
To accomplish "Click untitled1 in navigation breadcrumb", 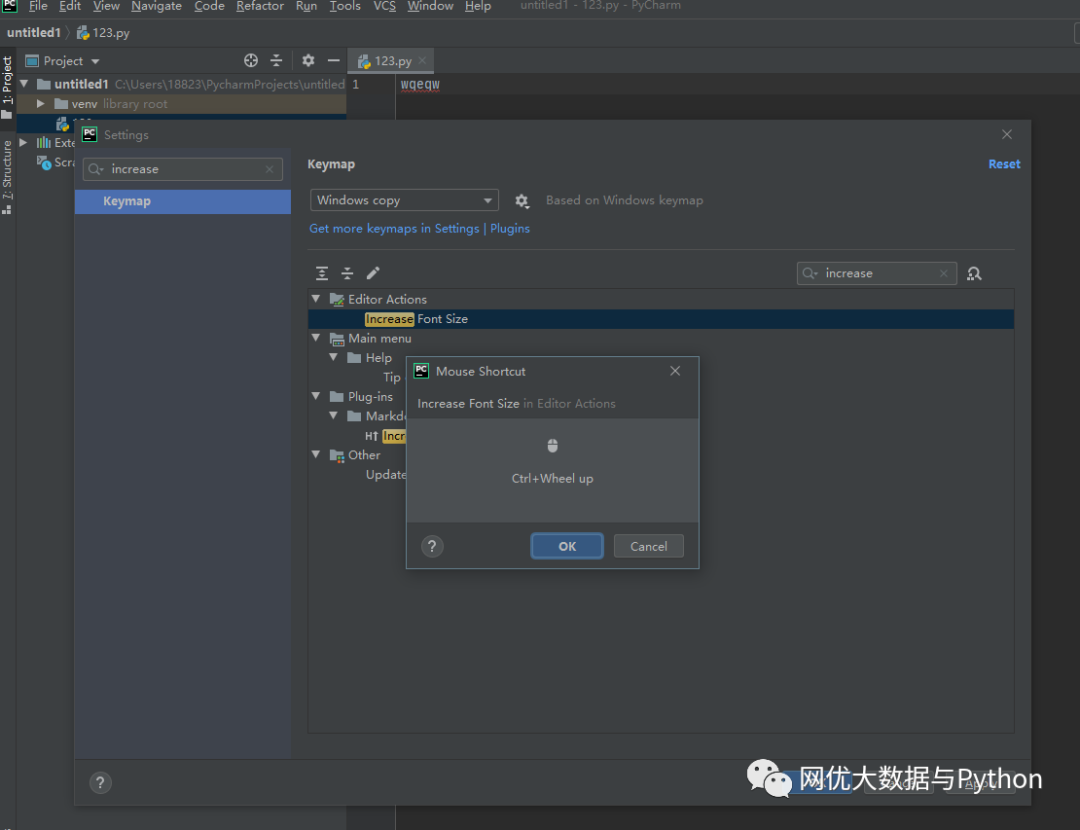I will coord(34,32).
